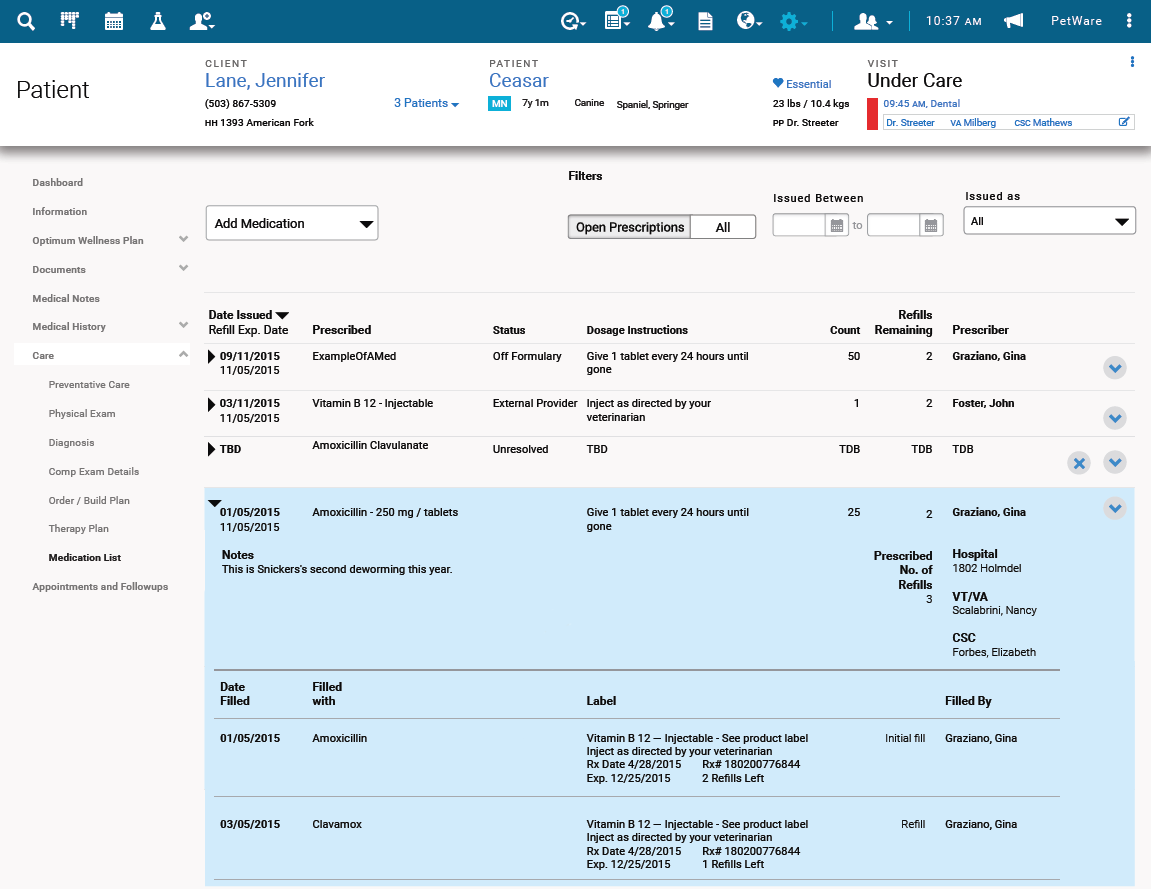
Task: Edit visit staff with the pencil icon
Action: pyautogui.click(x=1124, y=122)
